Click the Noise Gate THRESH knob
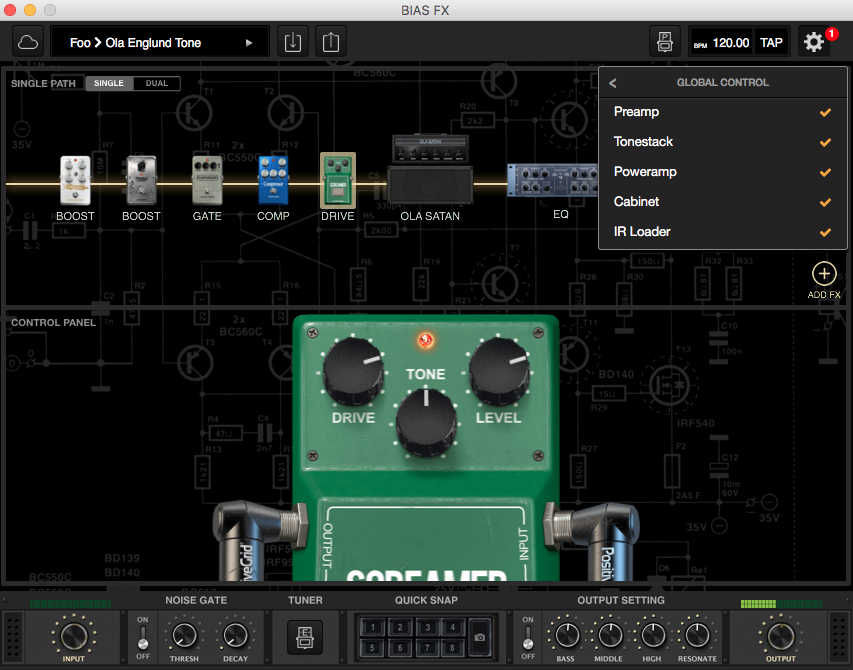Viewport: 853px width, 670px height. pyautogui.click(x=184, y=635)
